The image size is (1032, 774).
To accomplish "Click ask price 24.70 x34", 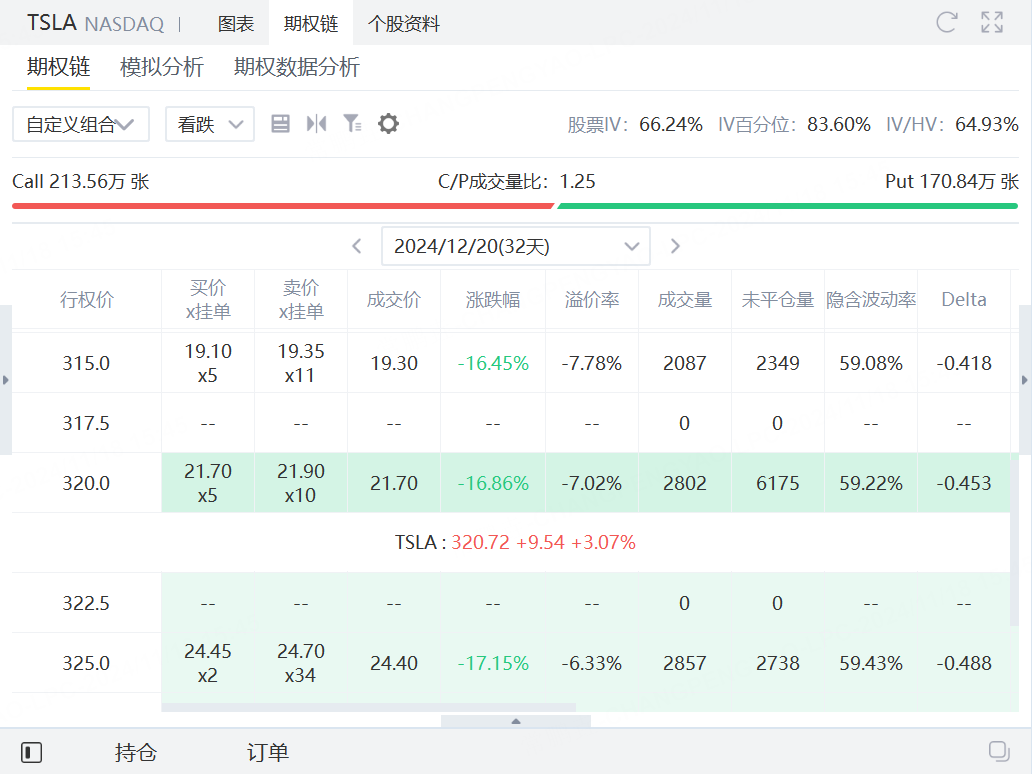I will [x=301, y=663].
